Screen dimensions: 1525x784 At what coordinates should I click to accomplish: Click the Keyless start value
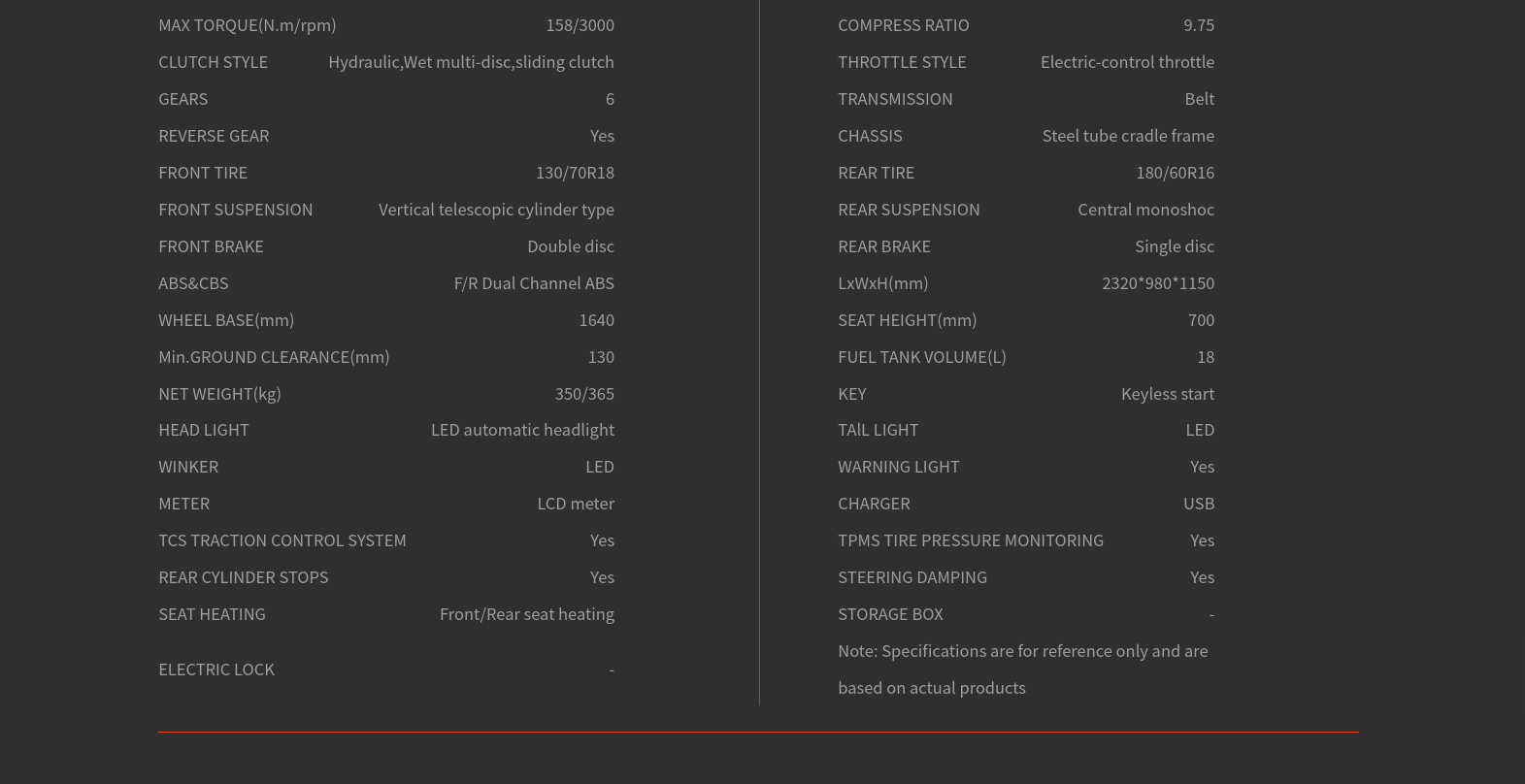pyautogui.click(x=1168, y=394)
